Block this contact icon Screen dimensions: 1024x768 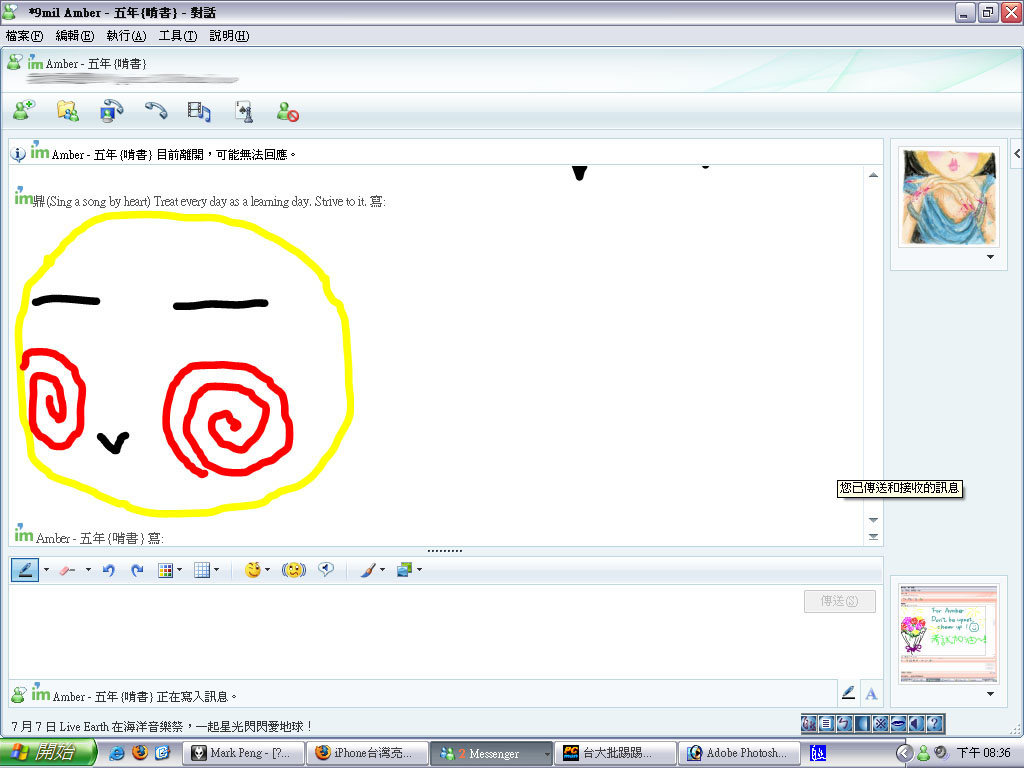point(287,112)
